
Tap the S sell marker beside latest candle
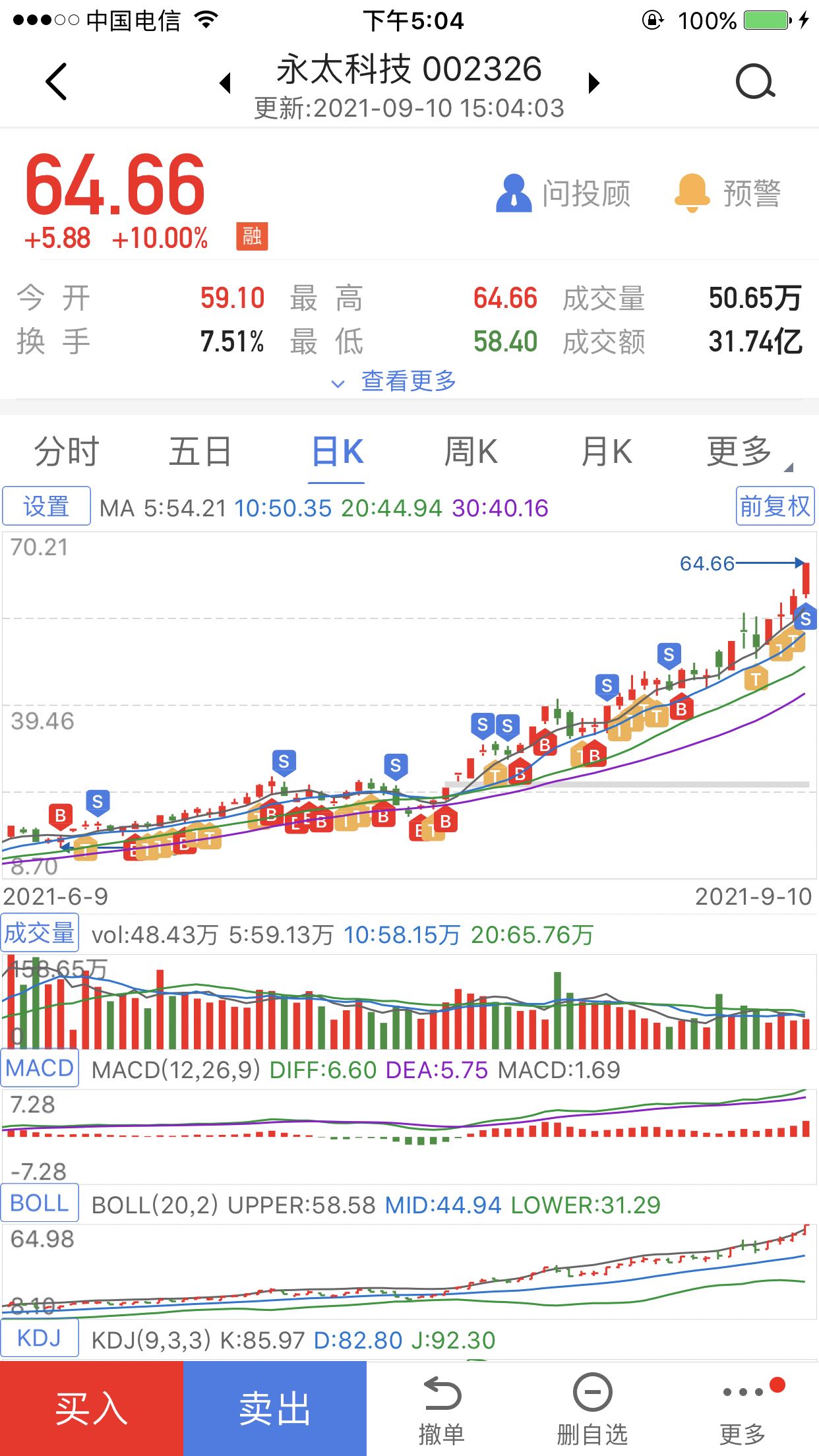click(x=805, y=619)
